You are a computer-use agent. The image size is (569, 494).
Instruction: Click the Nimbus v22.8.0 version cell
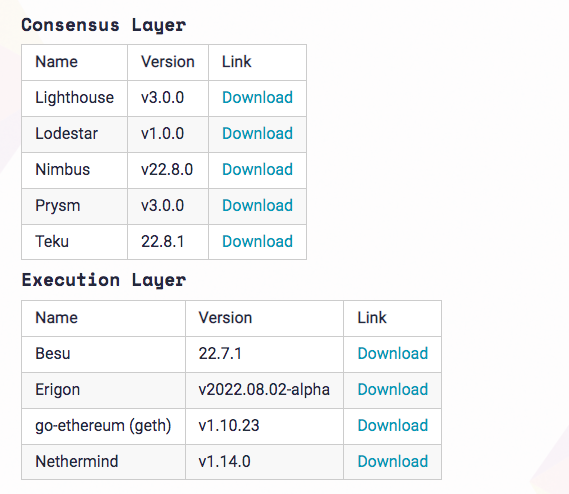(x=168, y=170)
